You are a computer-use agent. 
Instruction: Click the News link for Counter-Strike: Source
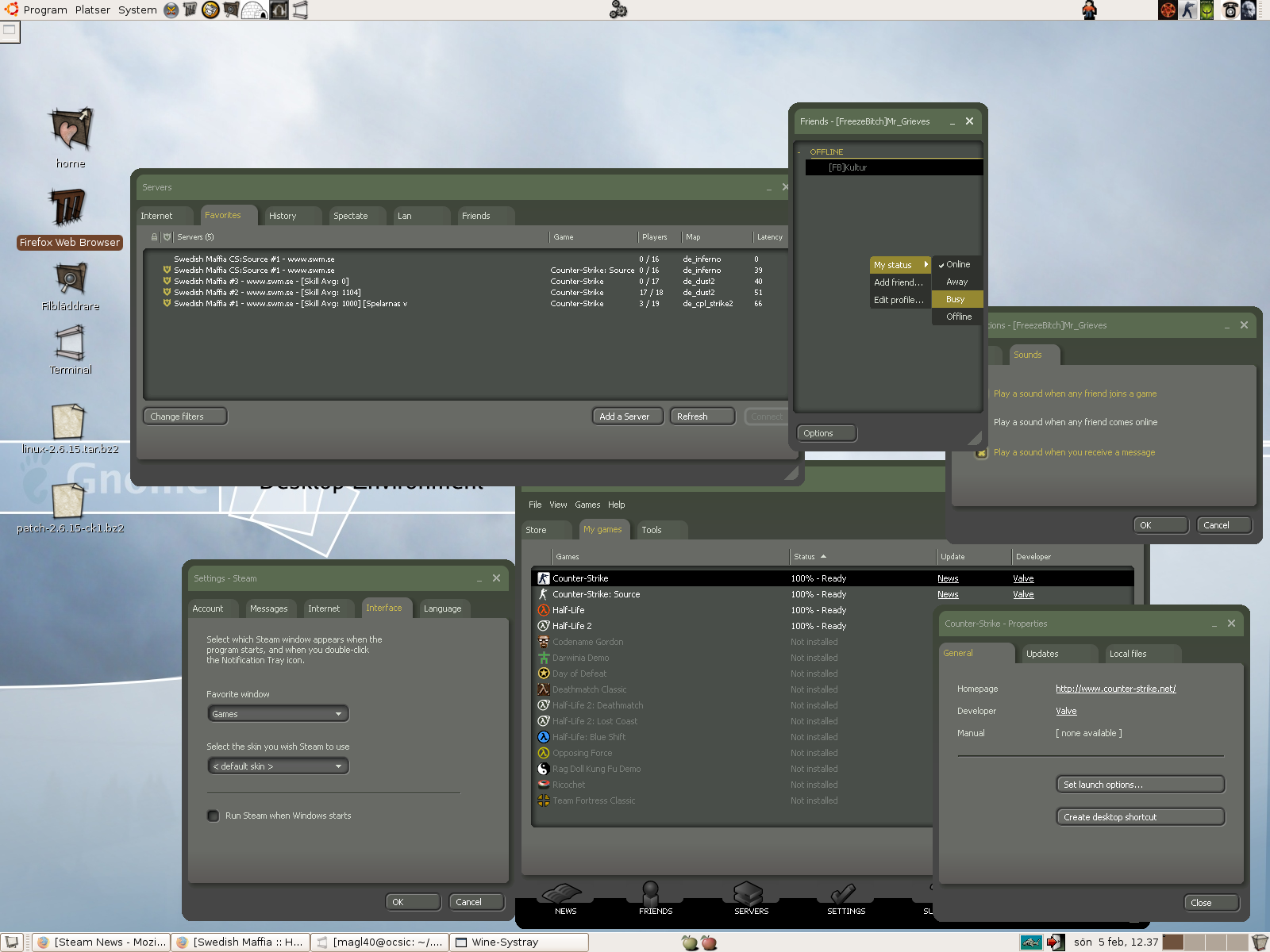(x=948, y=594)
